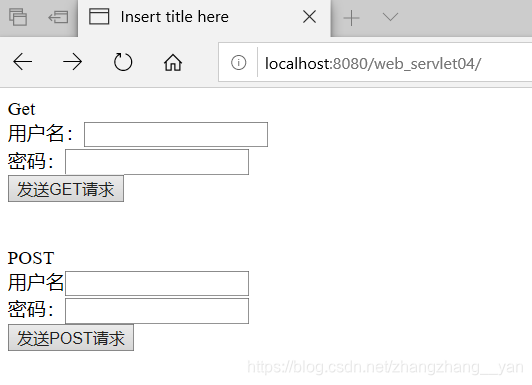This screenshot has height=385, width=532.
Task: Expand the tab preview chevron
Action: (x=390, y=16)
